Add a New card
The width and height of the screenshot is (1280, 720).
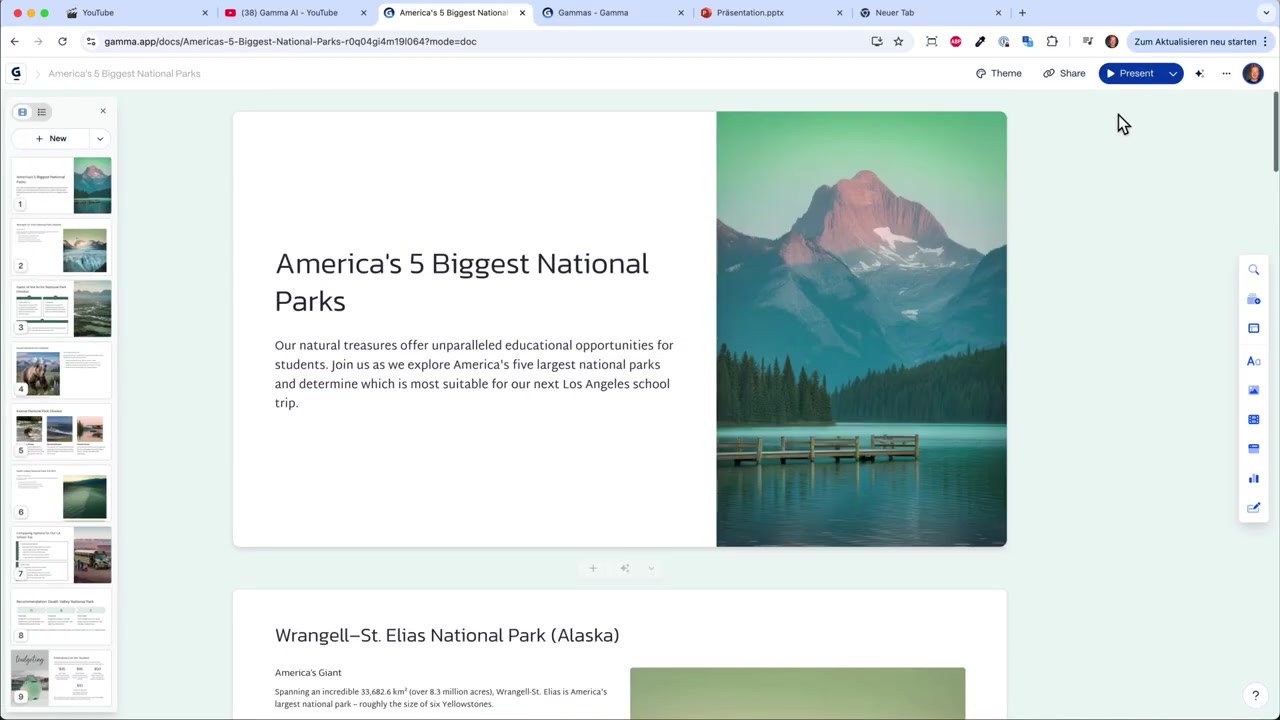click(x=51, y=139)
